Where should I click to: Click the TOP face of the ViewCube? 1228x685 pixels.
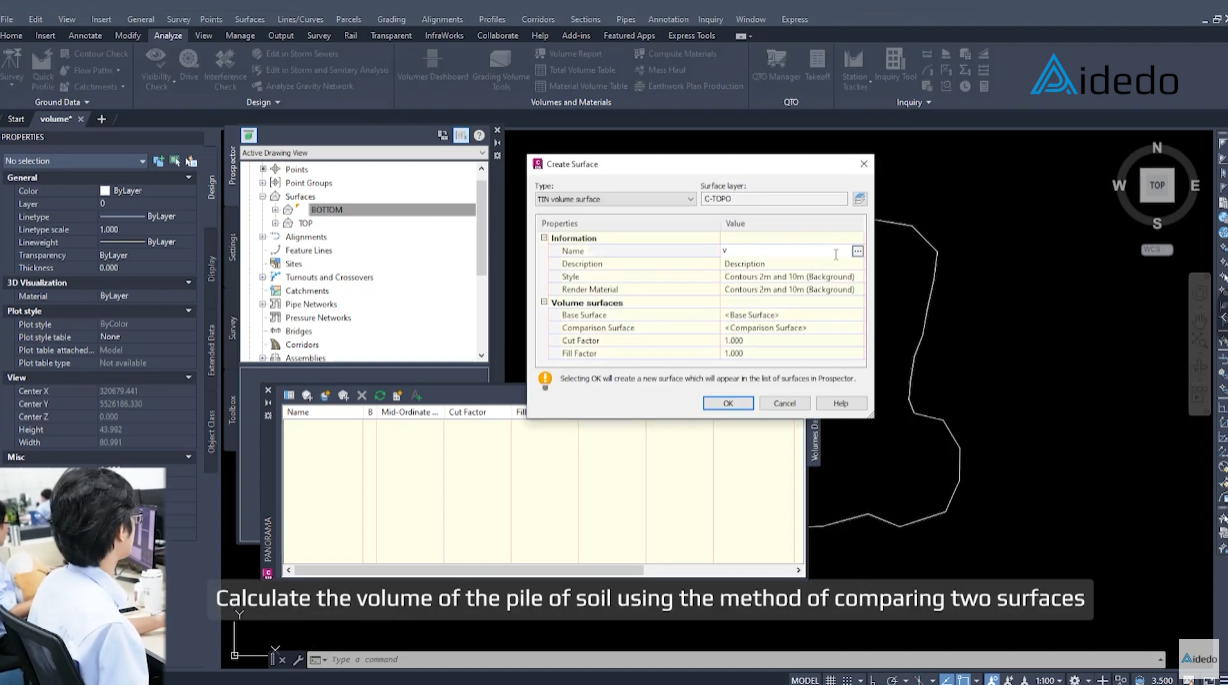pos(1157,185)
